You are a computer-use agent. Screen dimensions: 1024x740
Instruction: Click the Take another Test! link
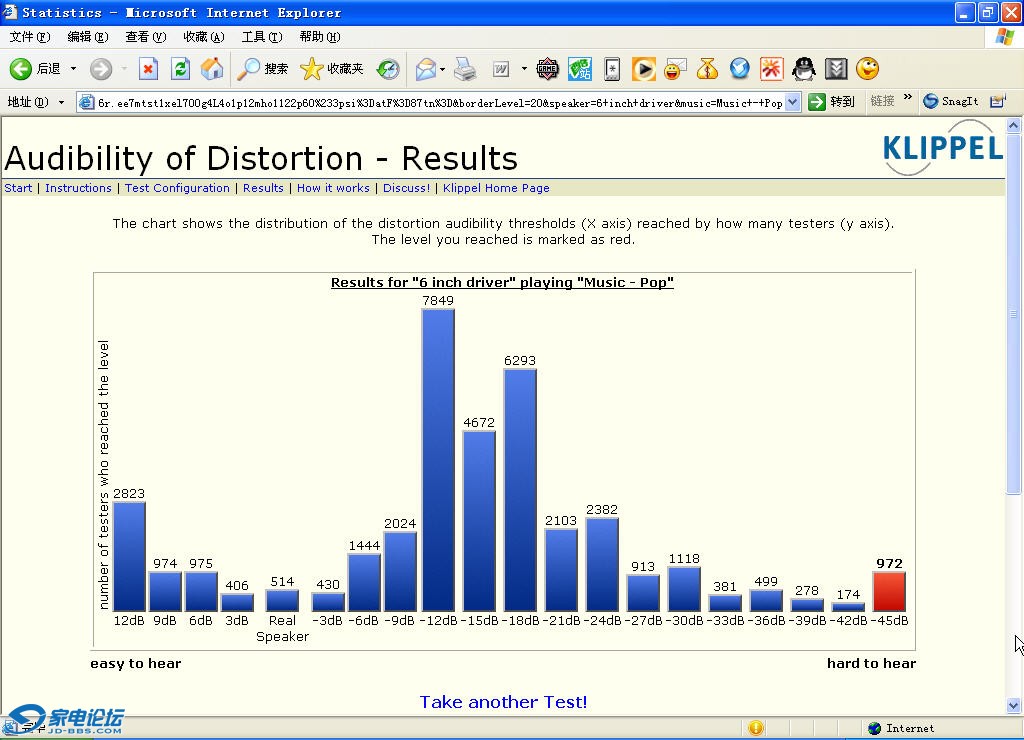[503, 702]
